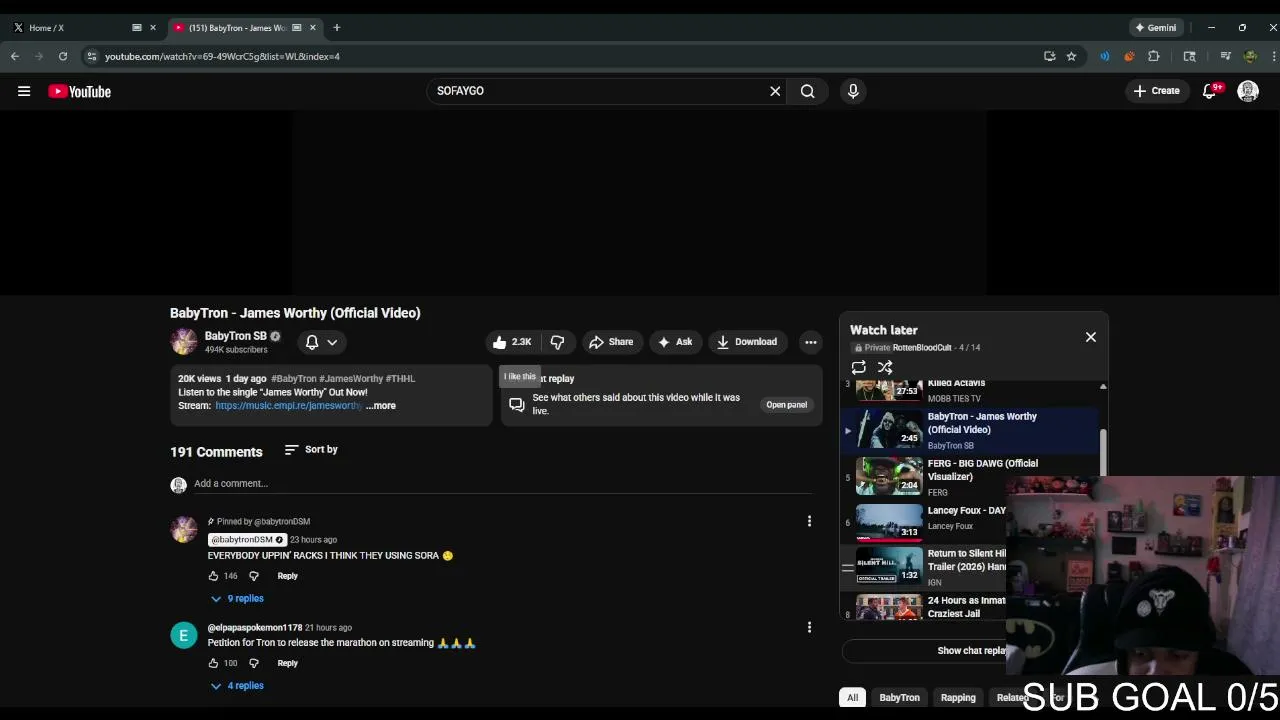Open the music.empi.re stream link
Image resolution: width=1280 pixels, height=720 pixels.
tap(288, 406)
